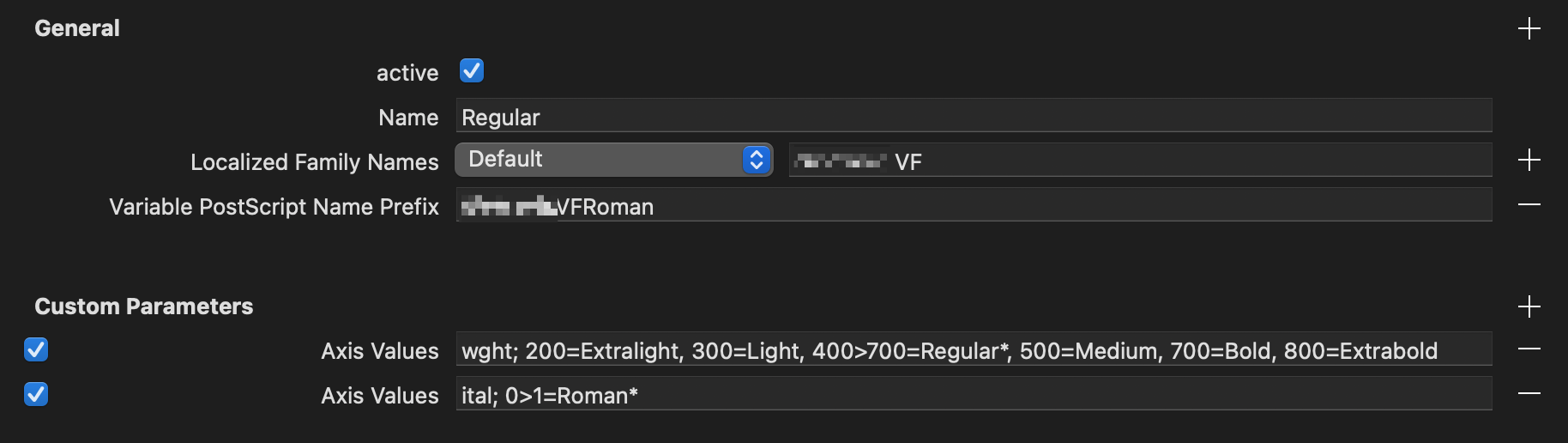This screenshot has width=1568, height=443.
Task: Remove the Variable PostScript Name Prefix row
Action: click(x=1529, y=204)
